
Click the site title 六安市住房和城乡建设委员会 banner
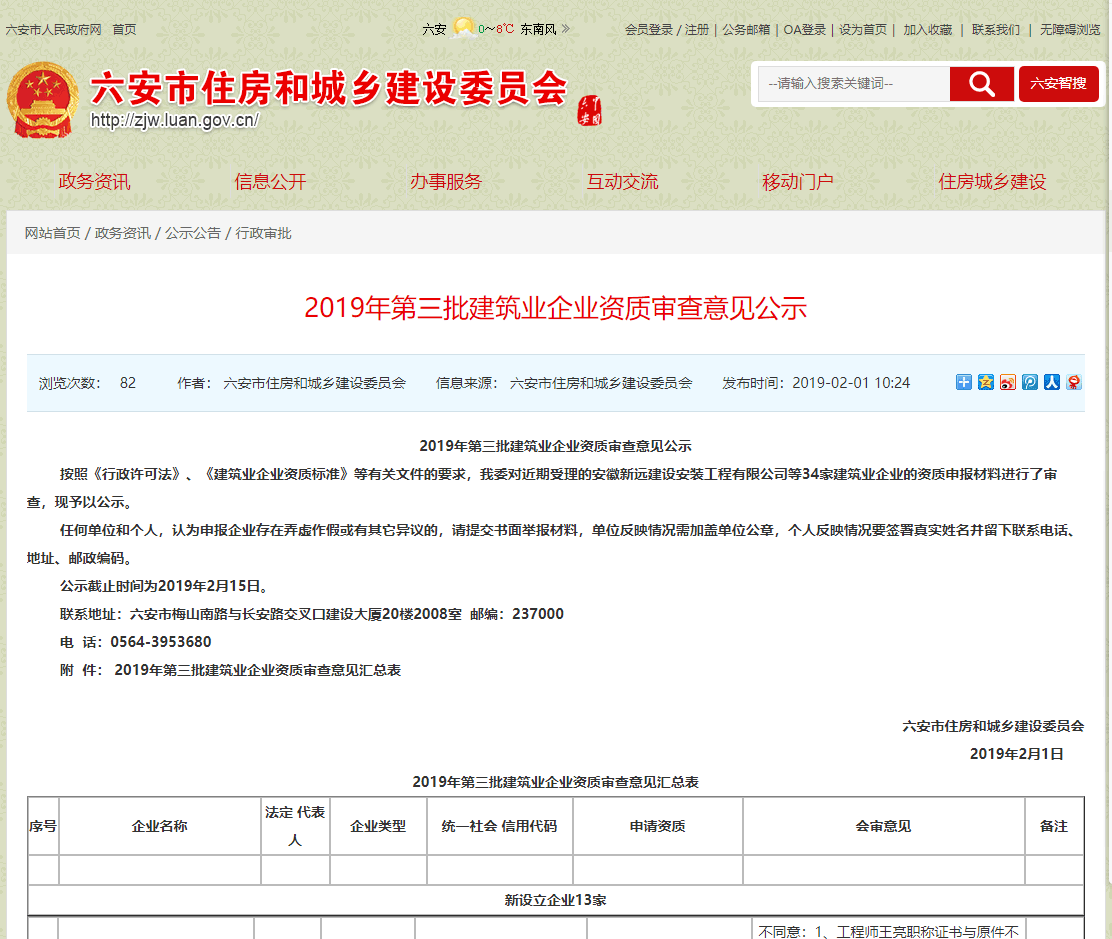coord(328,88)
